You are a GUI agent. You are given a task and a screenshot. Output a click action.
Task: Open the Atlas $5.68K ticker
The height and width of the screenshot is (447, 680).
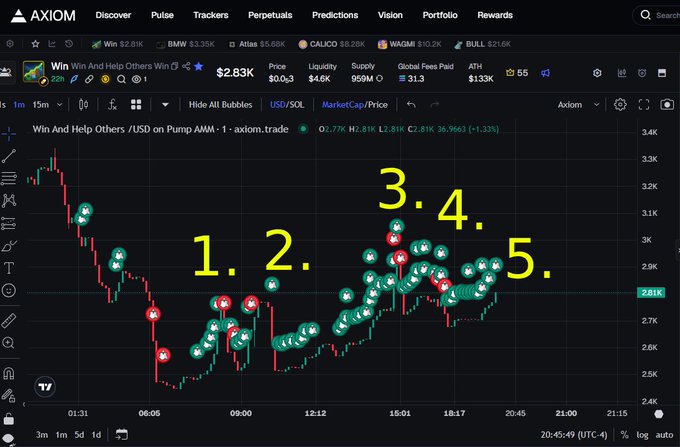[257, 44]
